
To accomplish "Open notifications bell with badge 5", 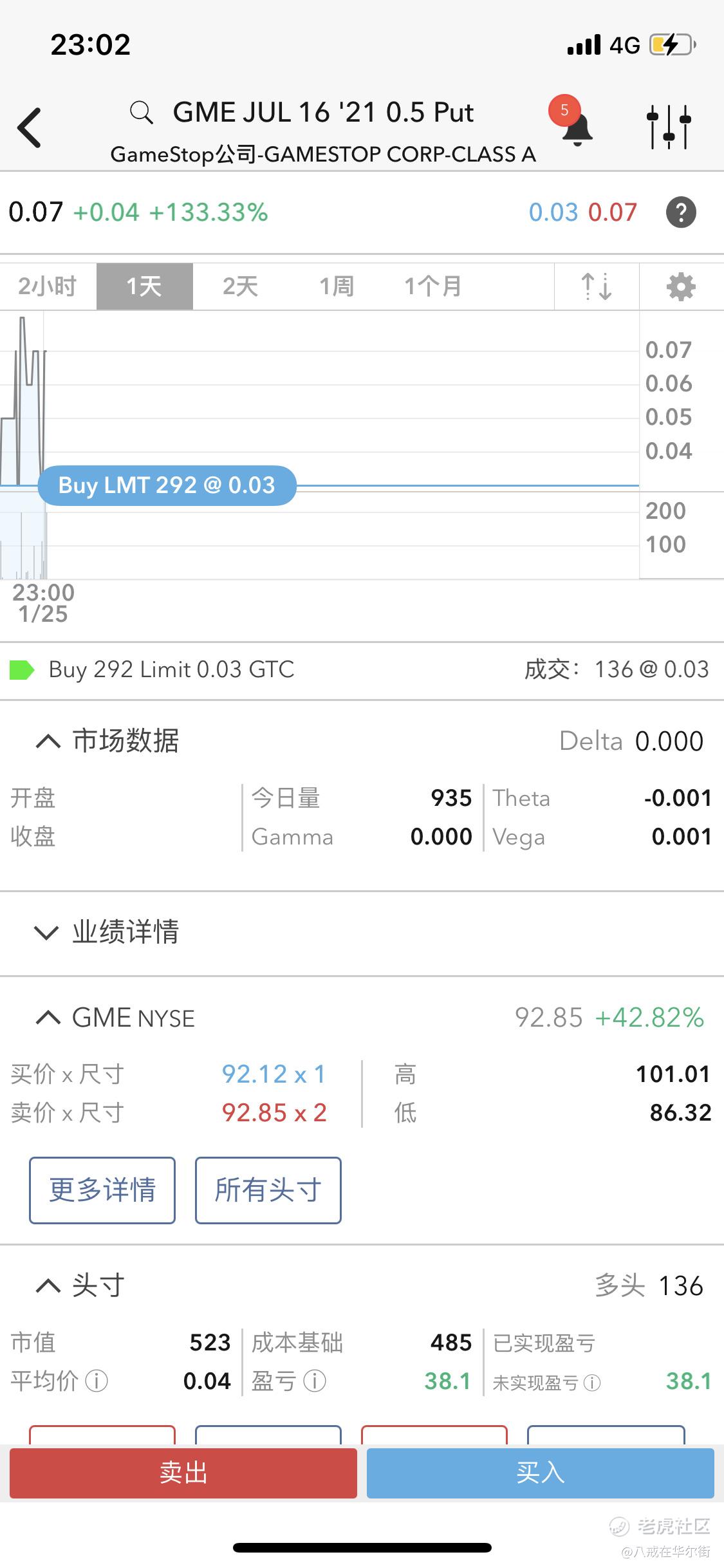I will [x=571, y=122].
